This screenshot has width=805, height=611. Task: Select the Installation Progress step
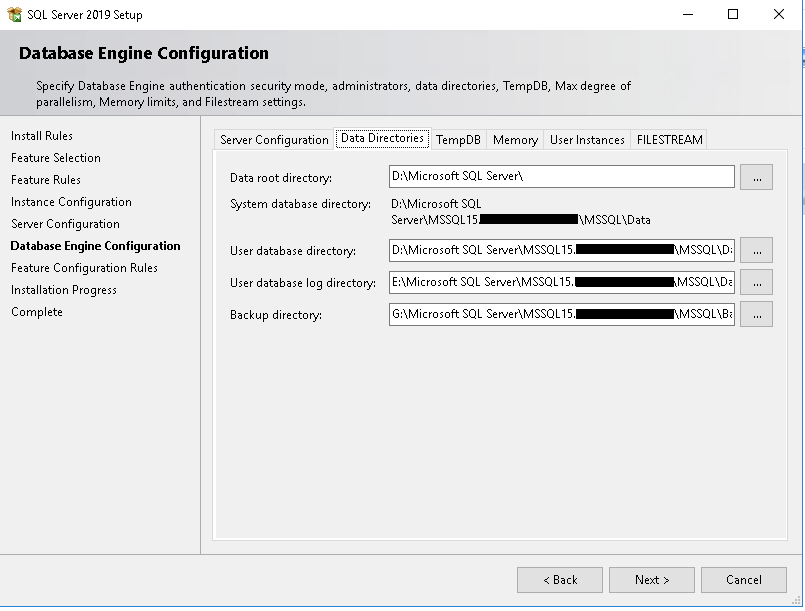(64, 290)
